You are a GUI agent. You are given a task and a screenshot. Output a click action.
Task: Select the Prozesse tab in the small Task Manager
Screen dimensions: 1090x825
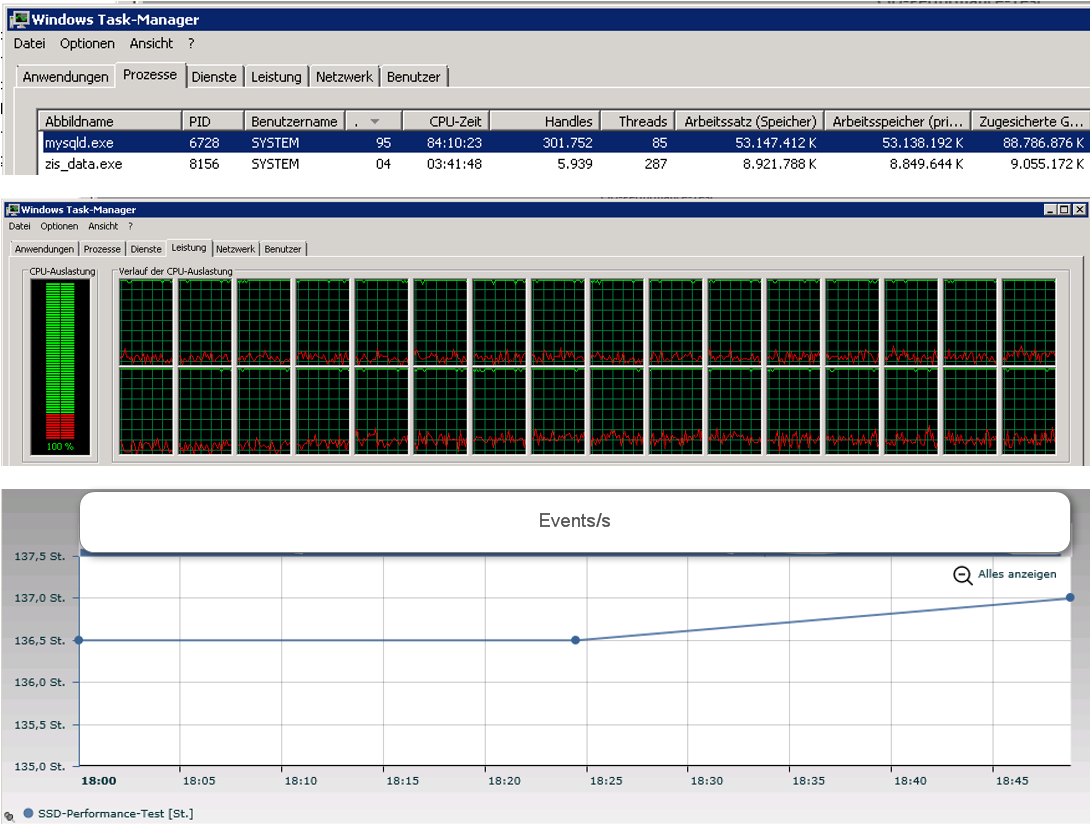coord(103,249)
